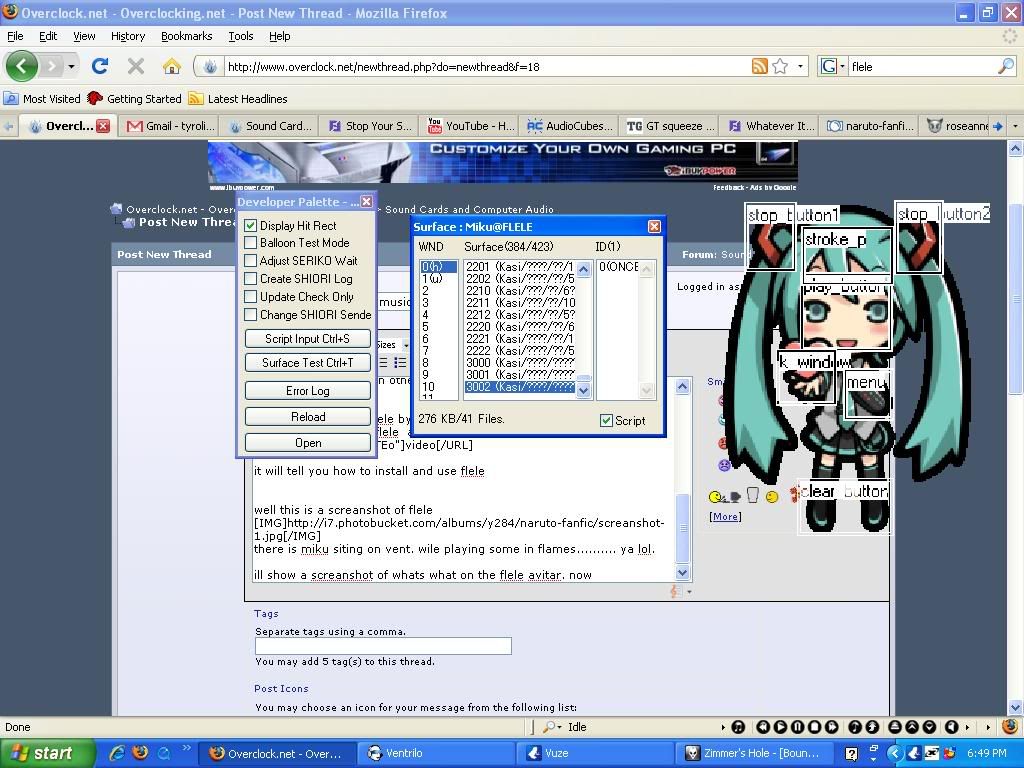Screen dimensions: 1024x768
Task: Click inside the Tags input field
Action: [382, 645]
